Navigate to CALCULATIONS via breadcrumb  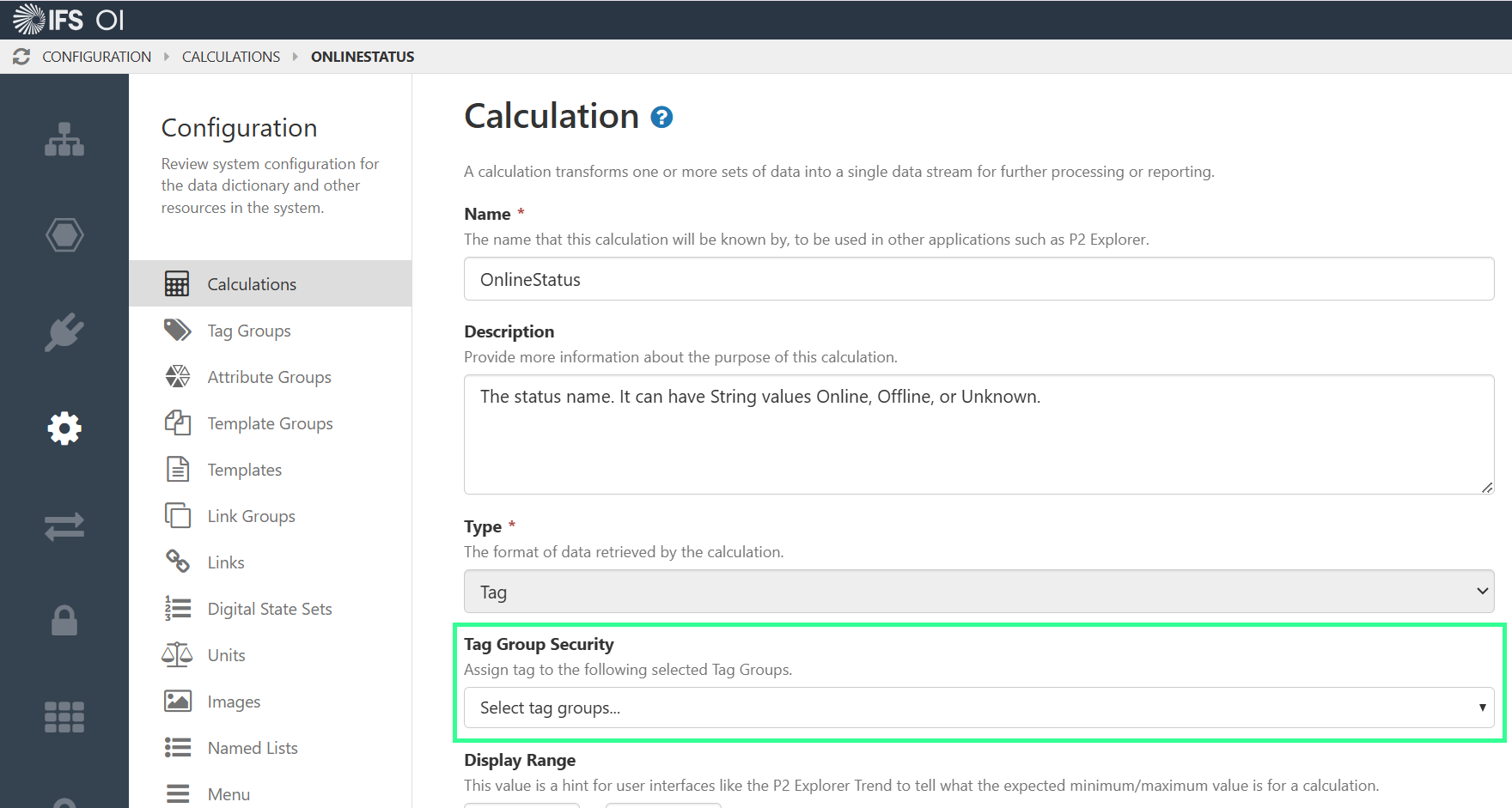[x=230, y=56]
